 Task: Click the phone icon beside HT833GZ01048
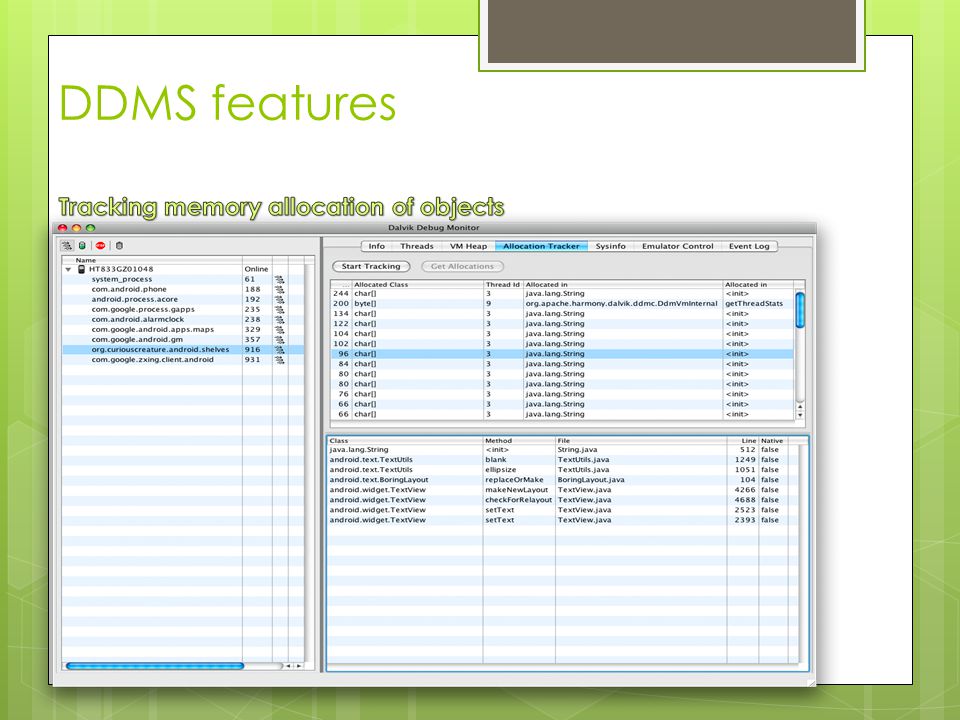(x=81, y=269)
